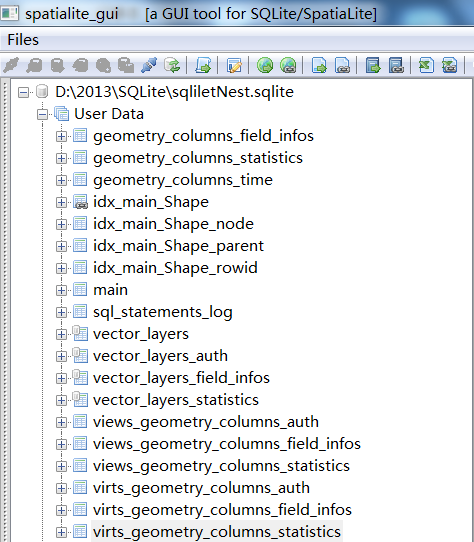Open the query composer pencil icon
This screenshot has width=474, height=542.
coord(234,65)
